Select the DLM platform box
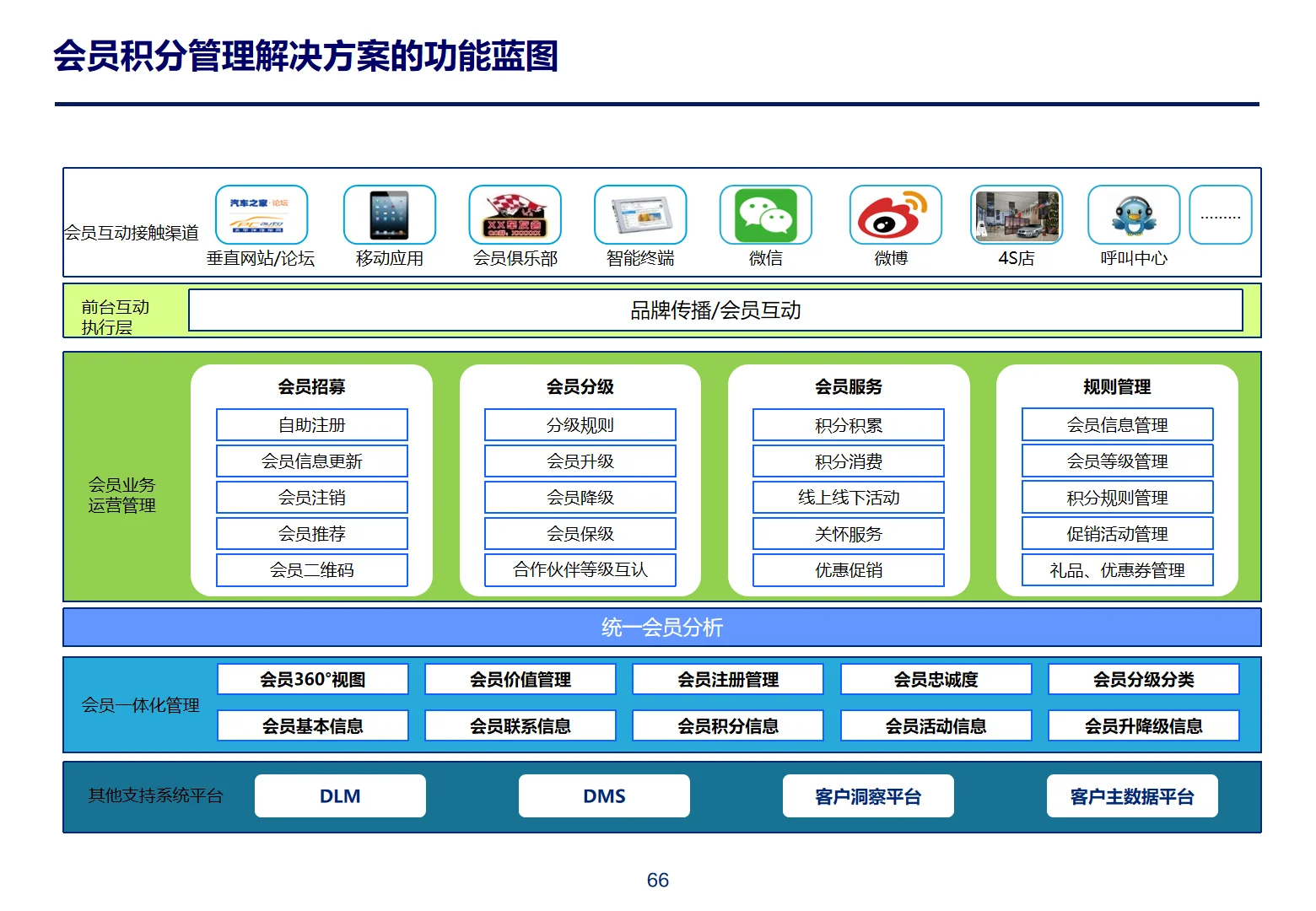1316x911 pixels. click(x=339, y=795)
